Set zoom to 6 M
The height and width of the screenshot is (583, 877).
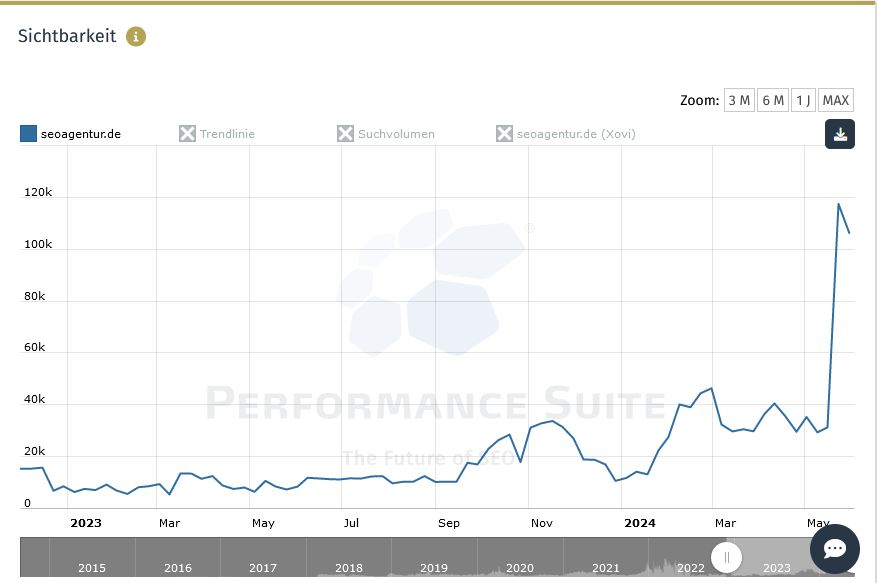tap(773, 100)
